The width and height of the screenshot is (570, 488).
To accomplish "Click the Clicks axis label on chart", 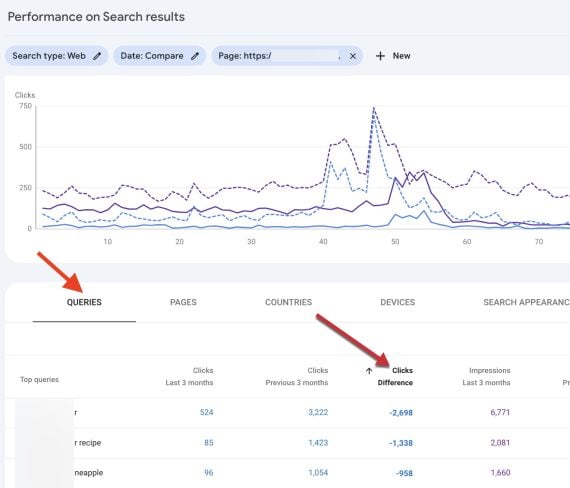I will [x=25, y=95].
